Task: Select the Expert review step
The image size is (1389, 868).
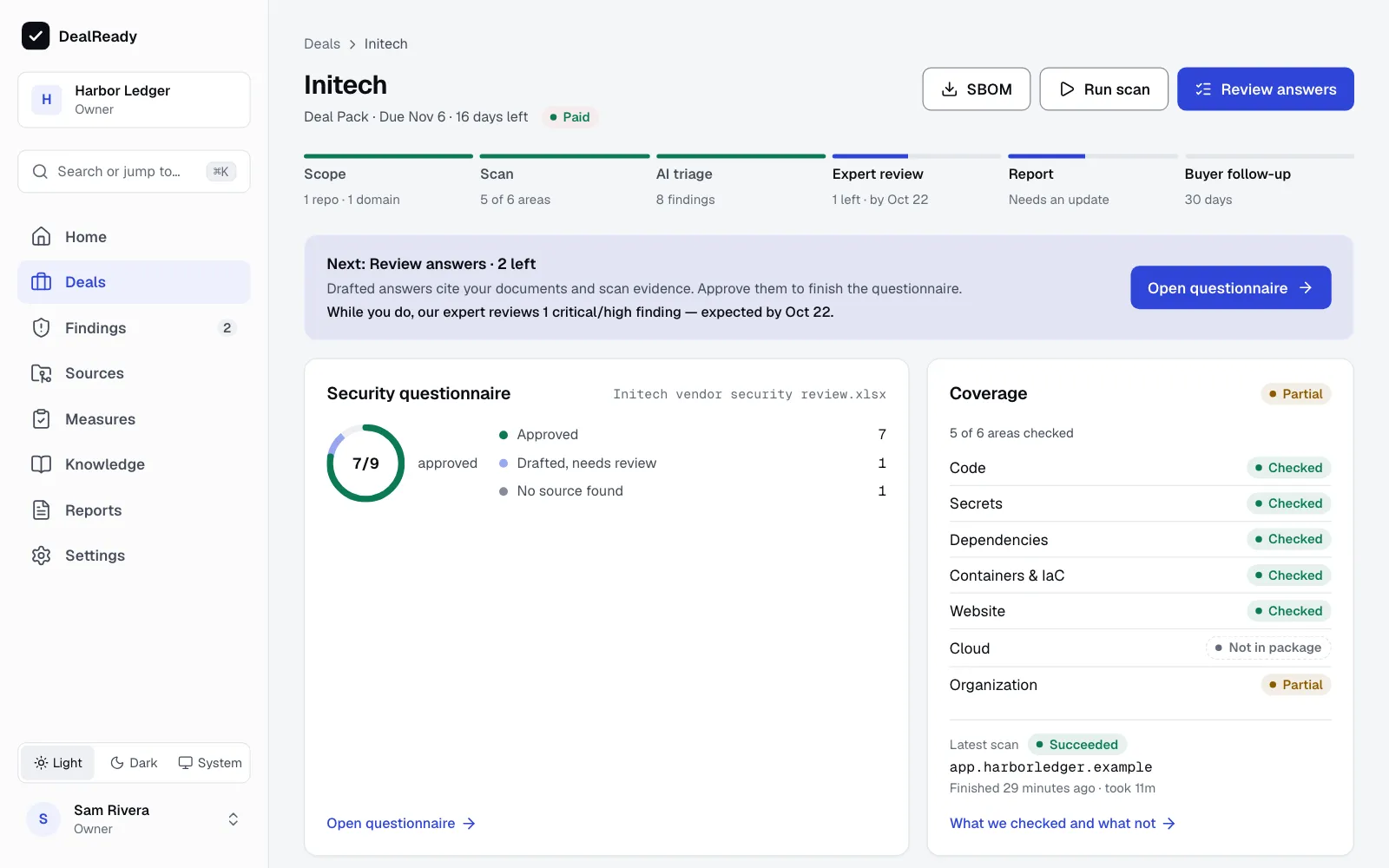Action: (917, 181)
